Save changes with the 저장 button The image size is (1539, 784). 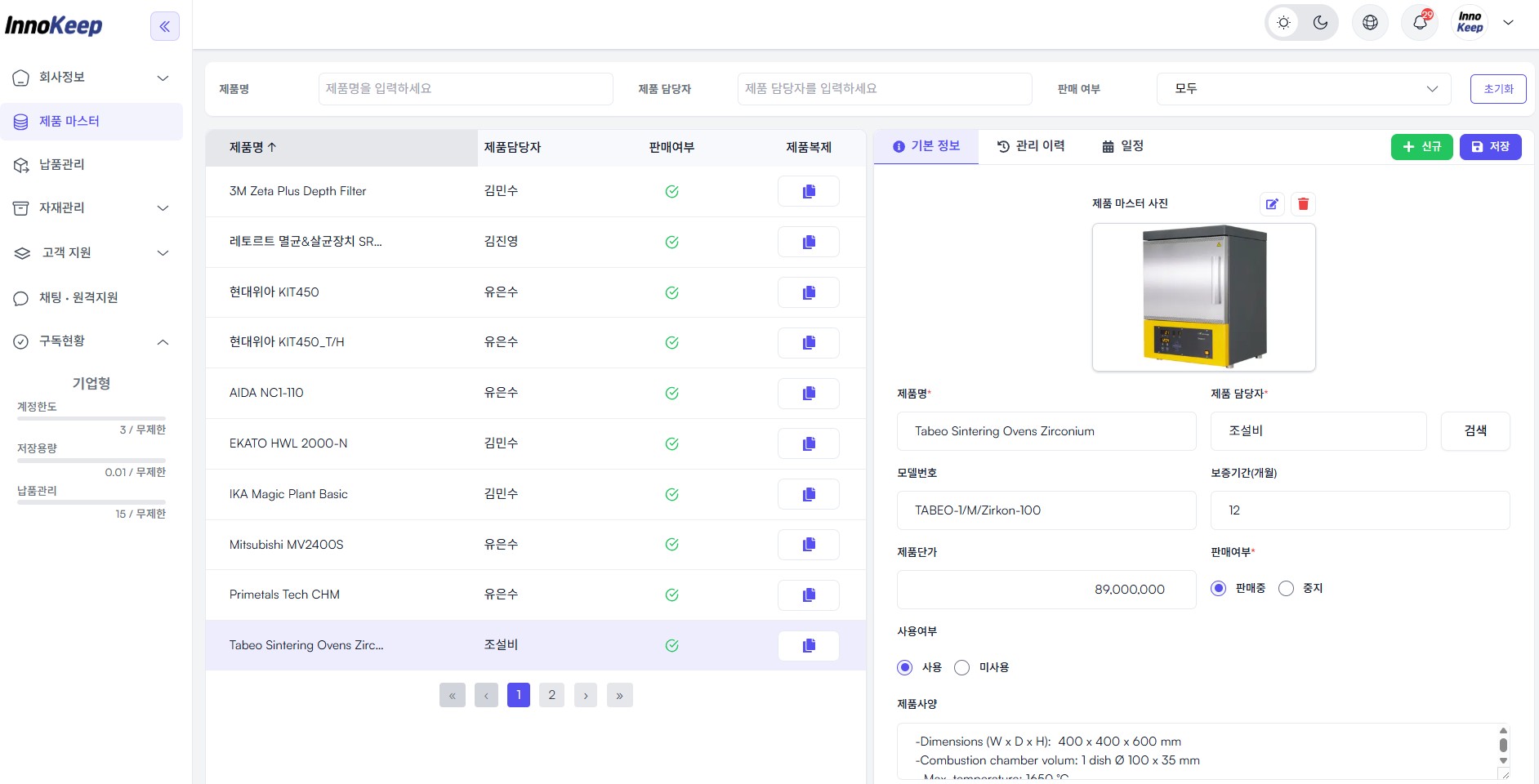1491,146
